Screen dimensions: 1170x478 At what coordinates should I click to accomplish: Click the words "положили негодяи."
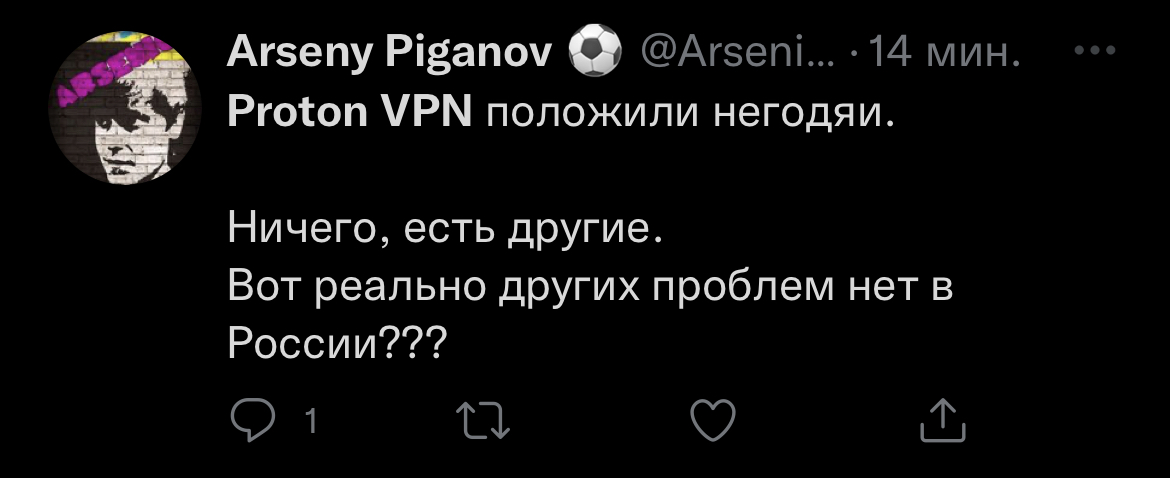688,113
